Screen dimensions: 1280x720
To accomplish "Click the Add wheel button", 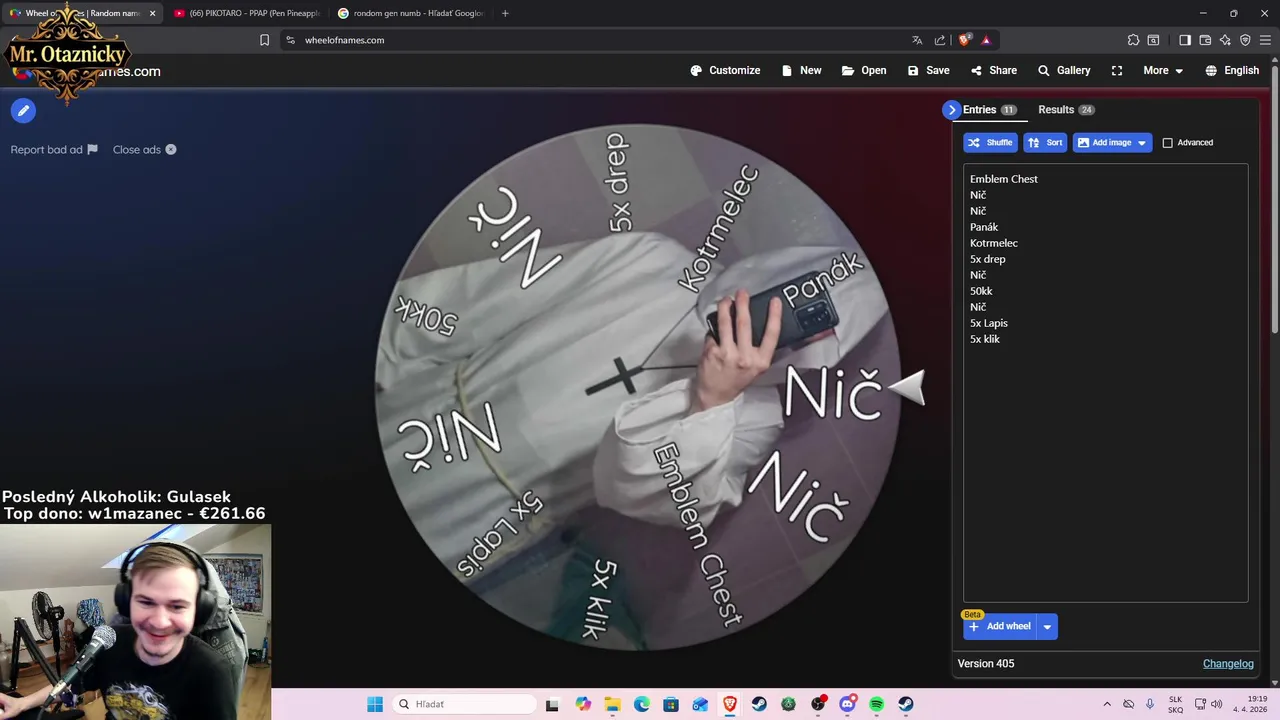I will (x=999, y=627).
